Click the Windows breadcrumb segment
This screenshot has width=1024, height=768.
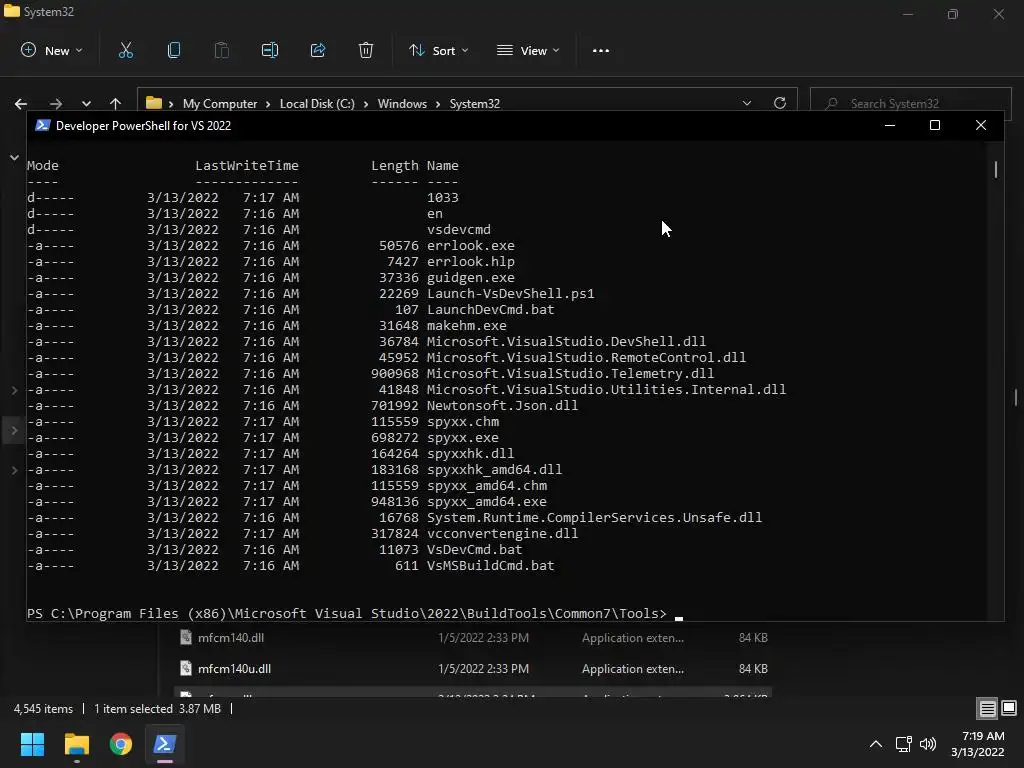(x=402, y=103)
